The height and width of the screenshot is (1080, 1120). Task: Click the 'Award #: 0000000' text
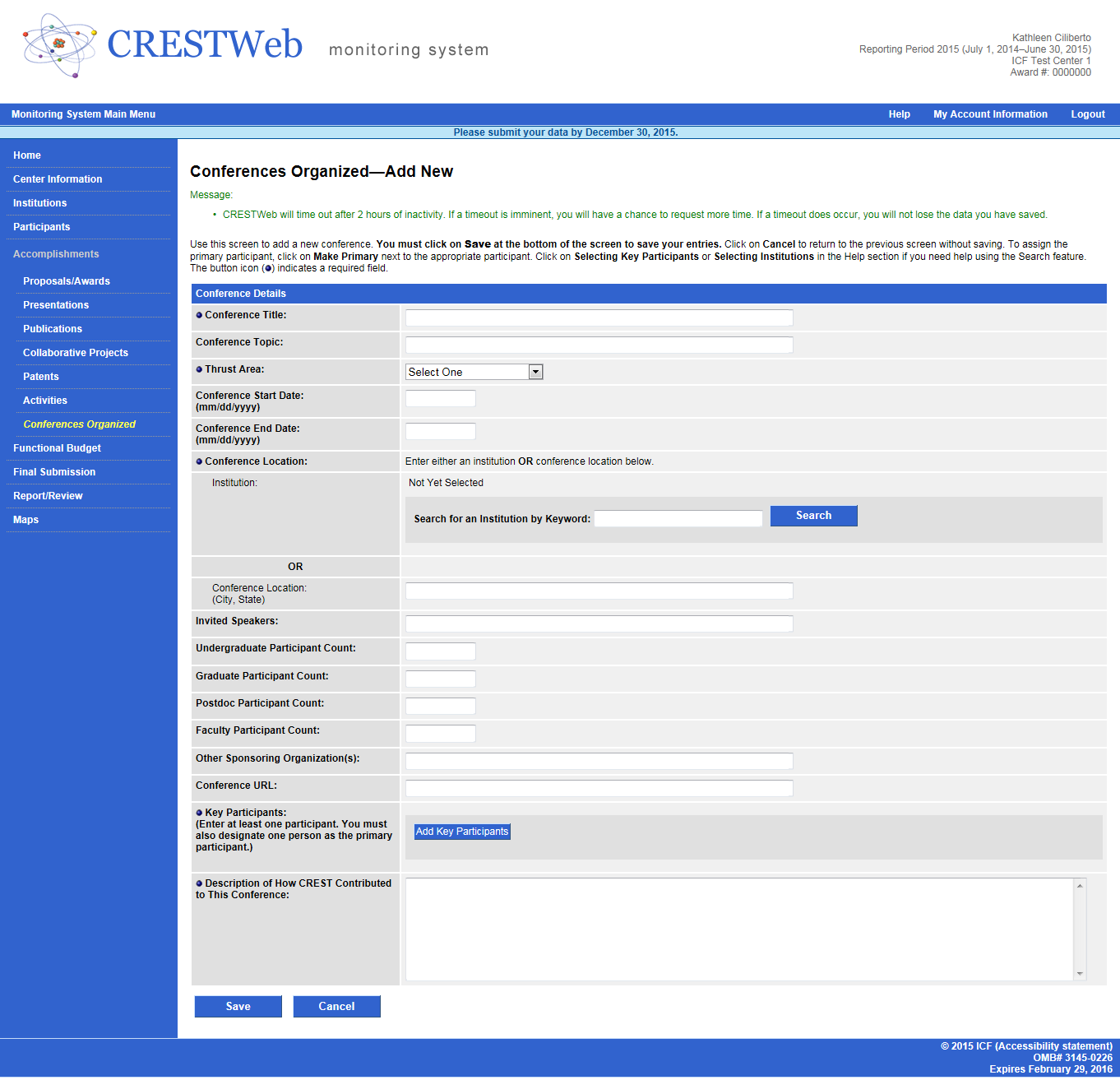point(1051,72)
